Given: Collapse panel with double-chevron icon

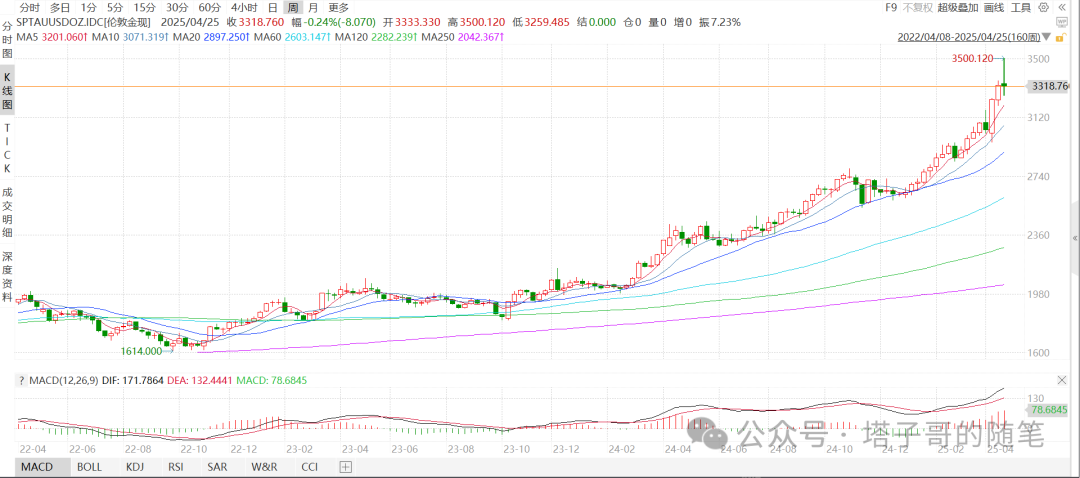Looking at the screenshot, I should pyautogui.click(x=1063, y=8).
